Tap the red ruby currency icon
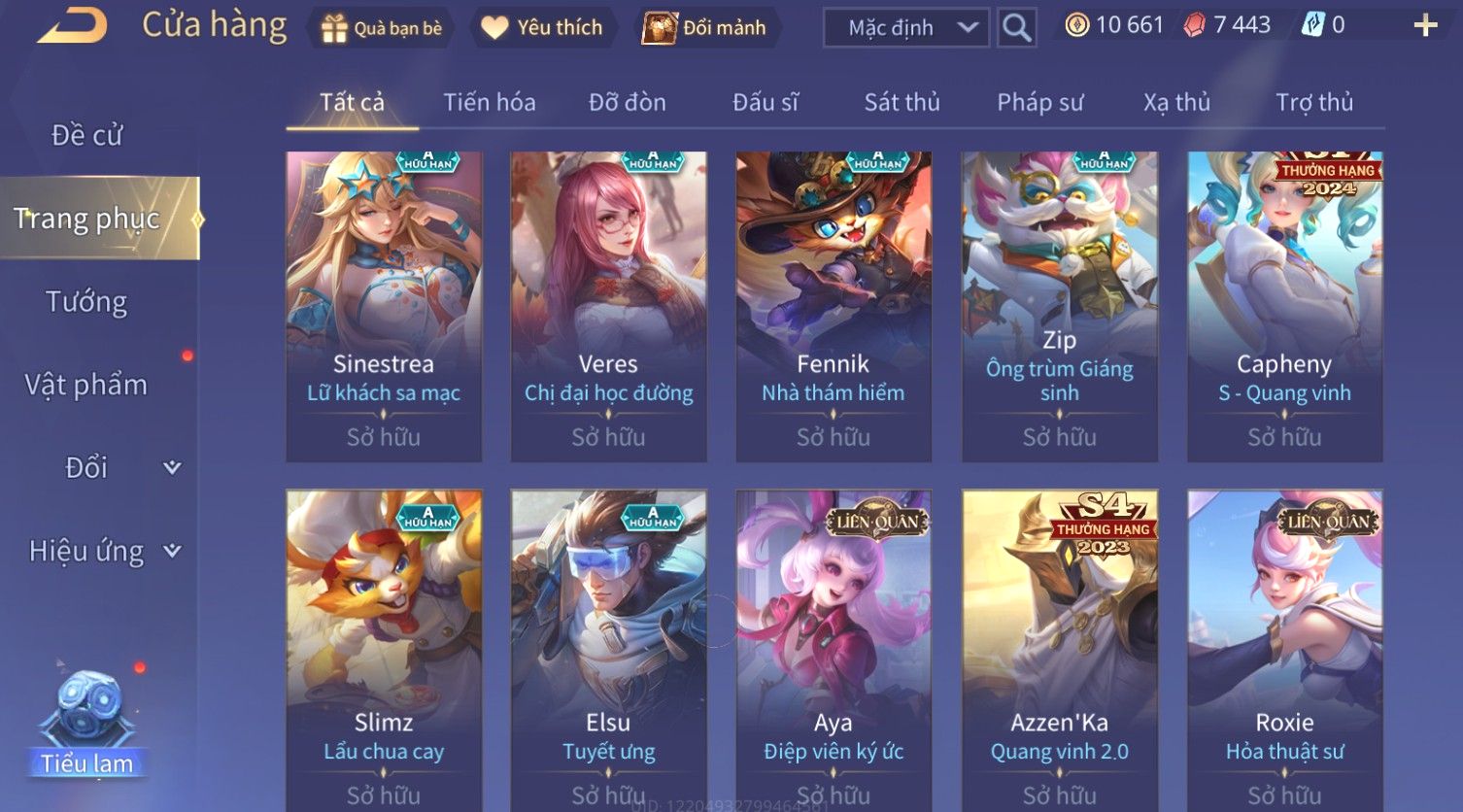Image resolution: width=1463 pixels, height=812 pixels. pos(1194,25)
